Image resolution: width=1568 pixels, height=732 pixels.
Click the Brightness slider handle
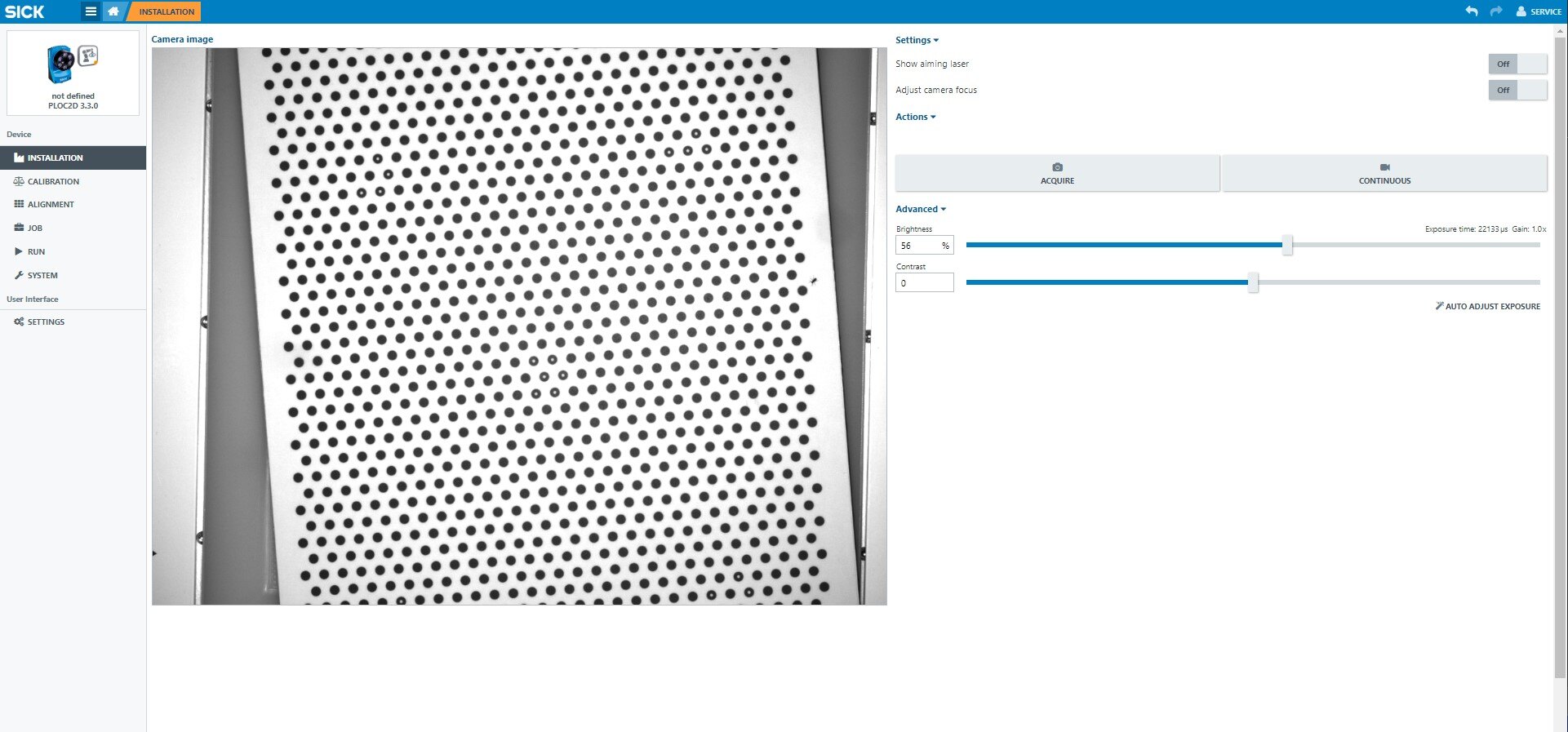(x=1286, y=245)
